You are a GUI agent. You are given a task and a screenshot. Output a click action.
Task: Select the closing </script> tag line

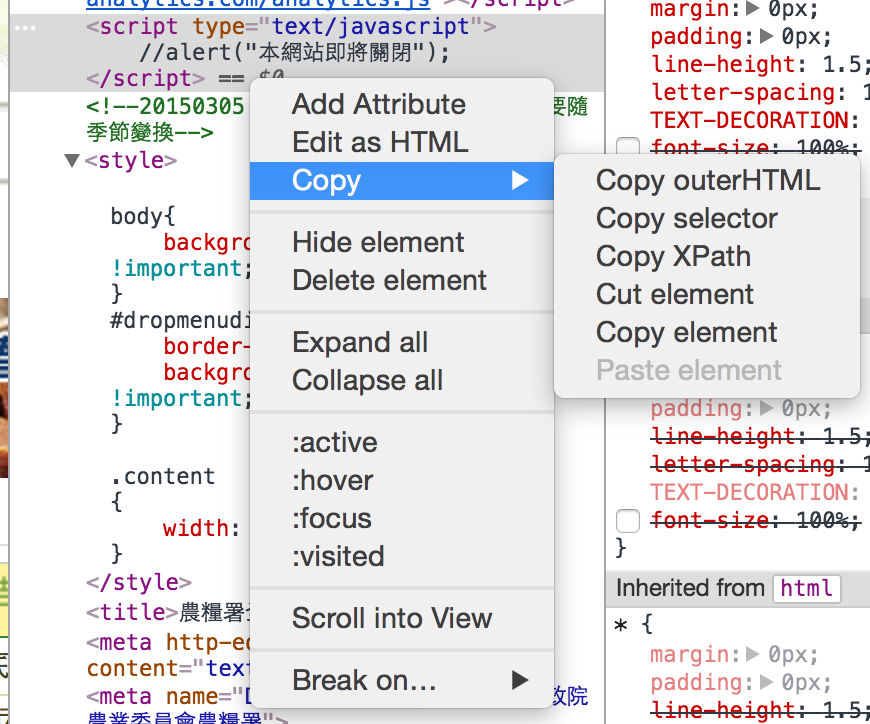pos(145,78)
